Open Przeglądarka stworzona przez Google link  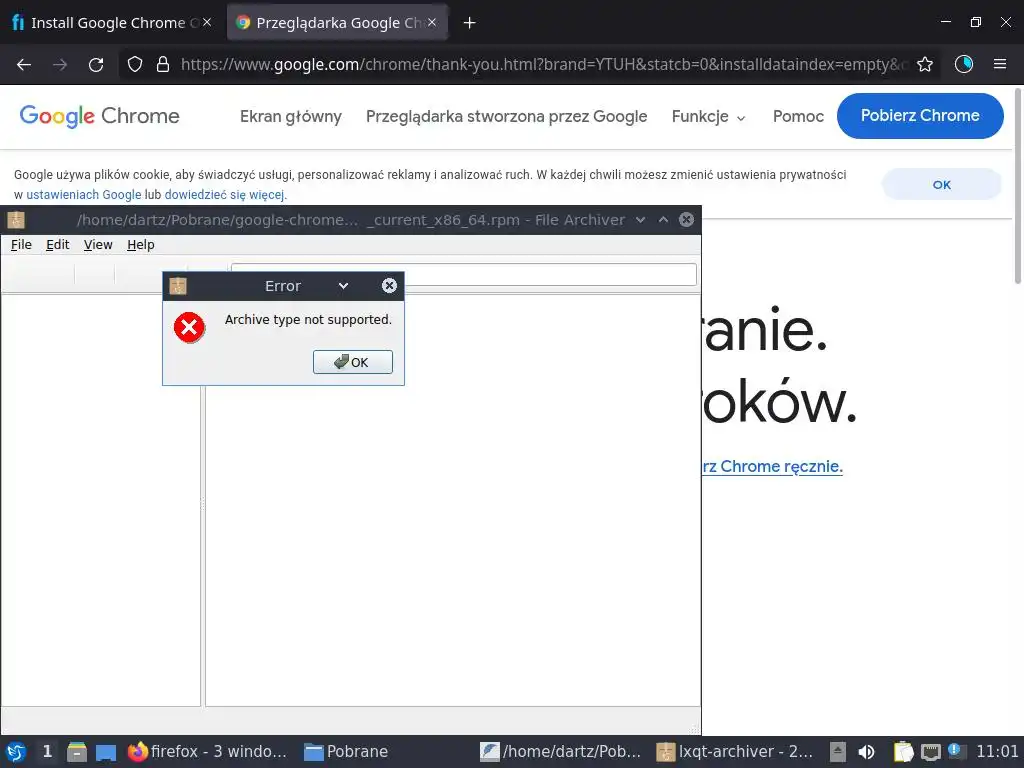[506, 116]
